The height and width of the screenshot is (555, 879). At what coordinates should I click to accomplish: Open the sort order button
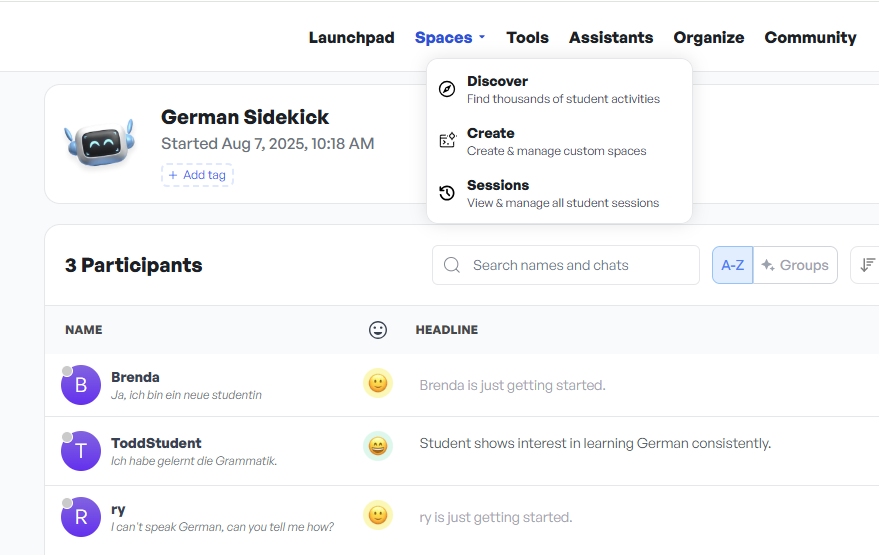pyautogui.click(x=865, y=265)
